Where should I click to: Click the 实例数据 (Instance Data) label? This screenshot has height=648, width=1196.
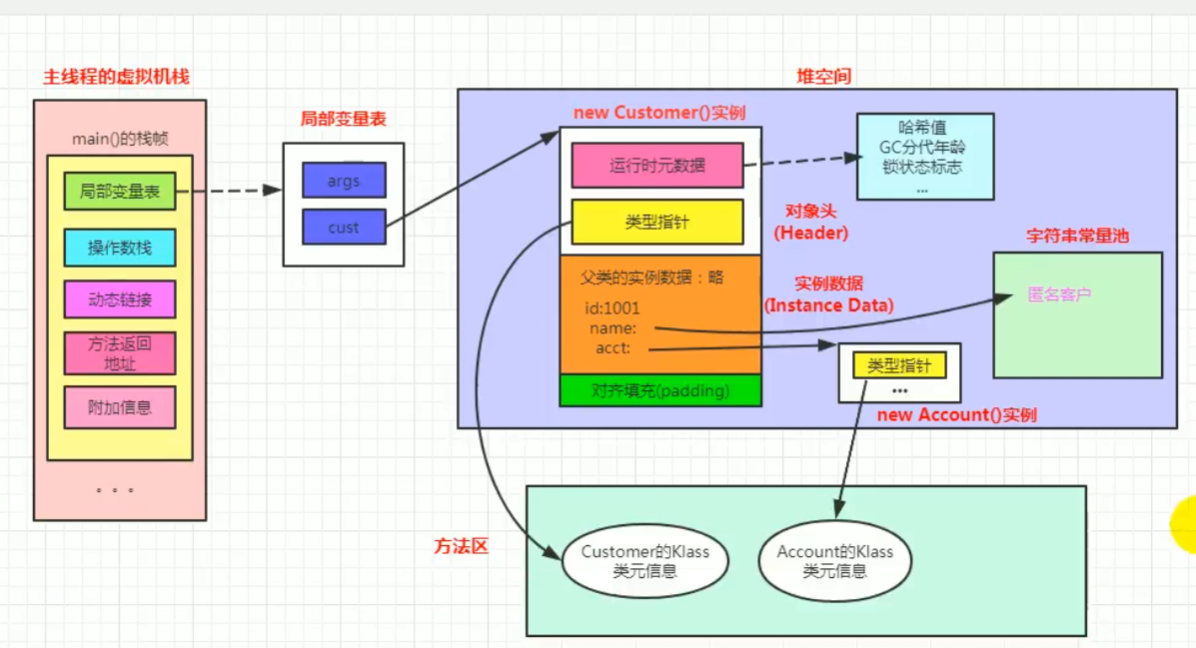(829, 294)
